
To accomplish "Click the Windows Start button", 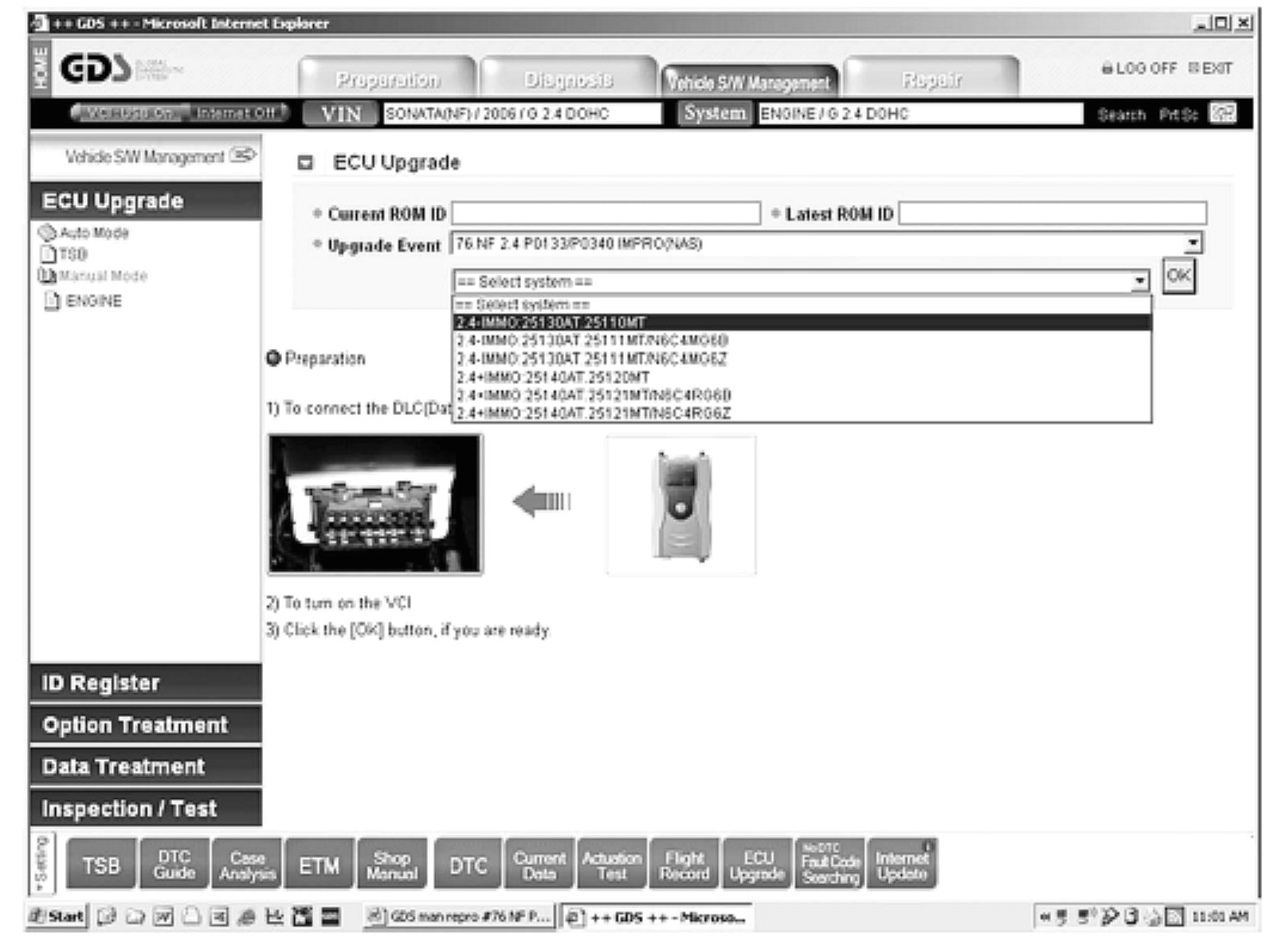I will pos(57,917).
